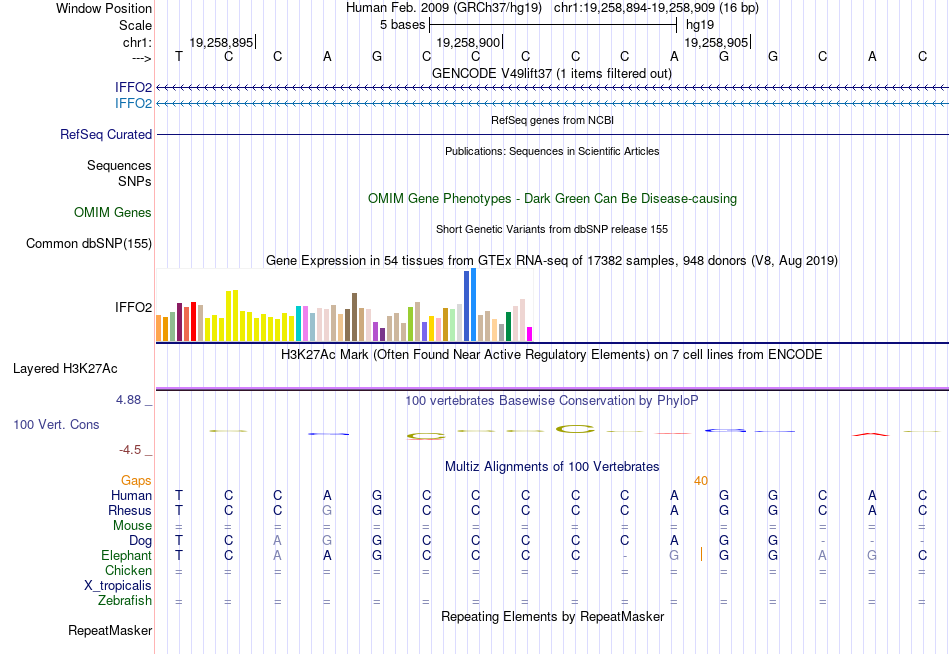Click the purple H3K27Ac signal line
Screen dimensions: 950x654
(552, 389)
